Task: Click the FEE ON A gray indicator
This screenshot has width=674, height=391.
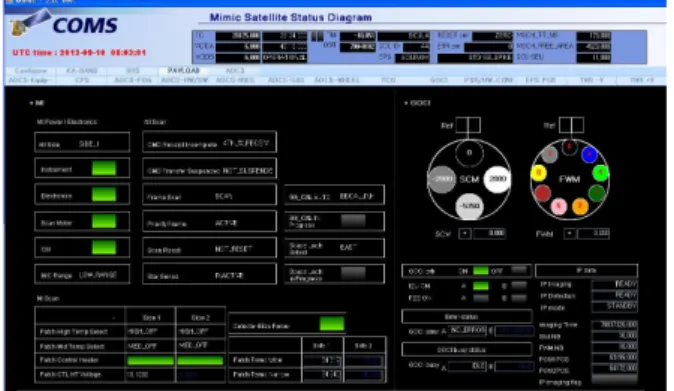Action: (481, 297)
